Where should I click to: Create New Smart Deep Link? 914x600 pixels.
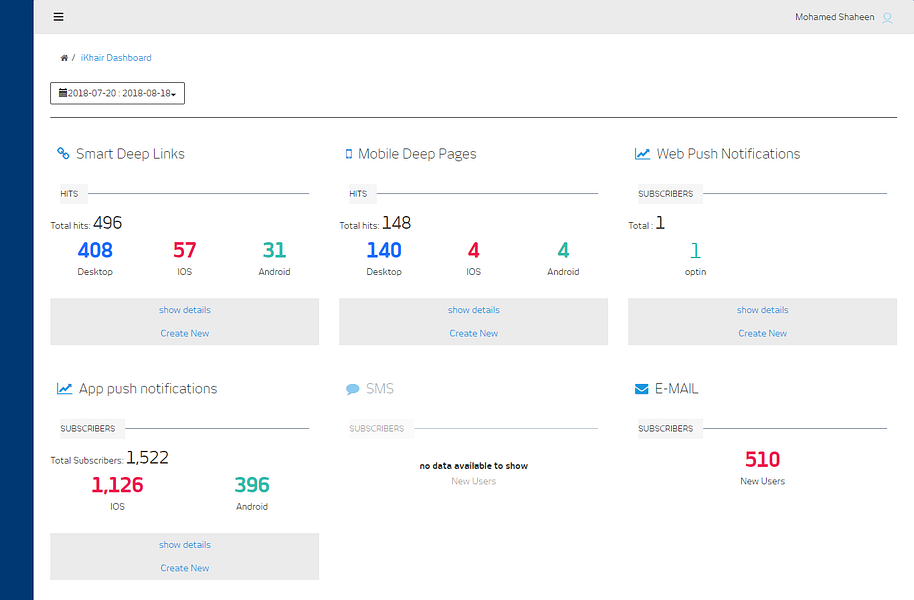click(x=185, y=333)
